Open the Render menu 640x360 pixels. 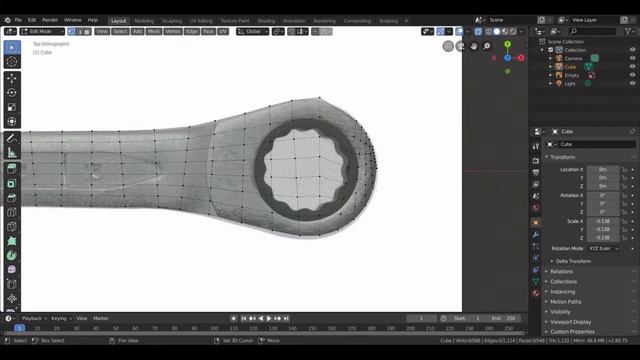coord(50,20)
